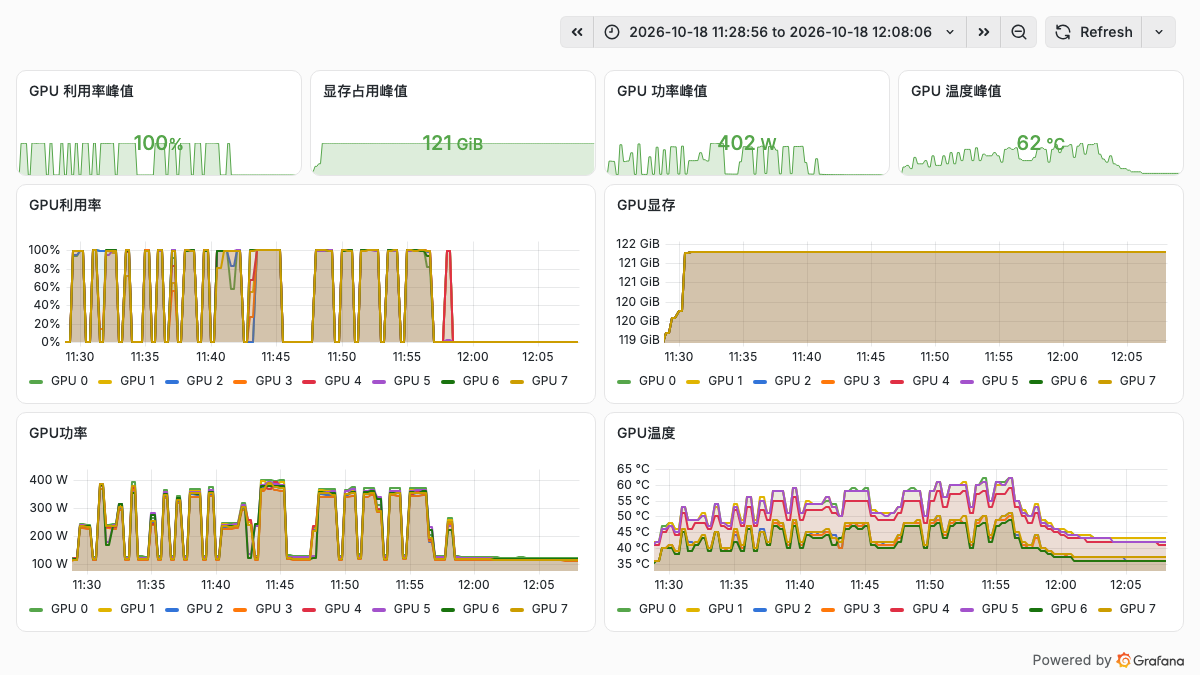Viewport: 1200px width, 675px height.
Task: Open the GPU温度 chart panel title
Action: click(646, 433)
